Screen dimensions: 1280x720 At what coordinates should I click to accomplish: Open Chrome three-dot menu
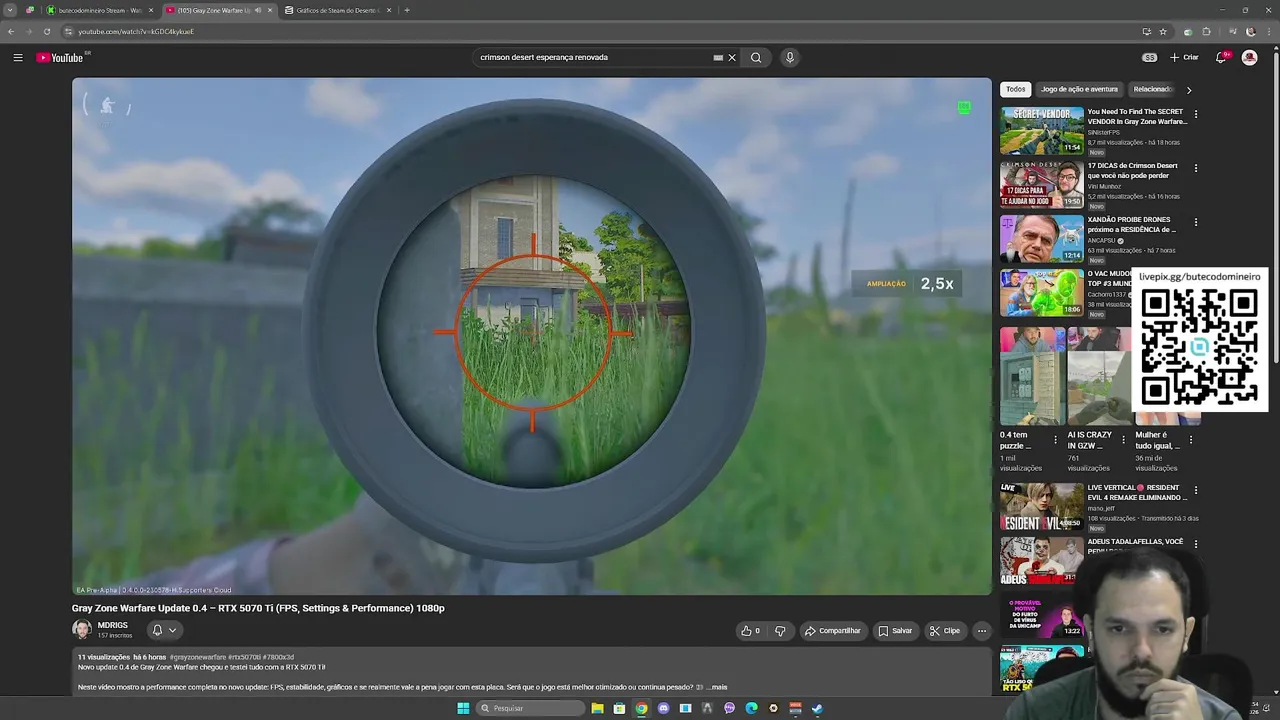click(x=1268, y=31)
